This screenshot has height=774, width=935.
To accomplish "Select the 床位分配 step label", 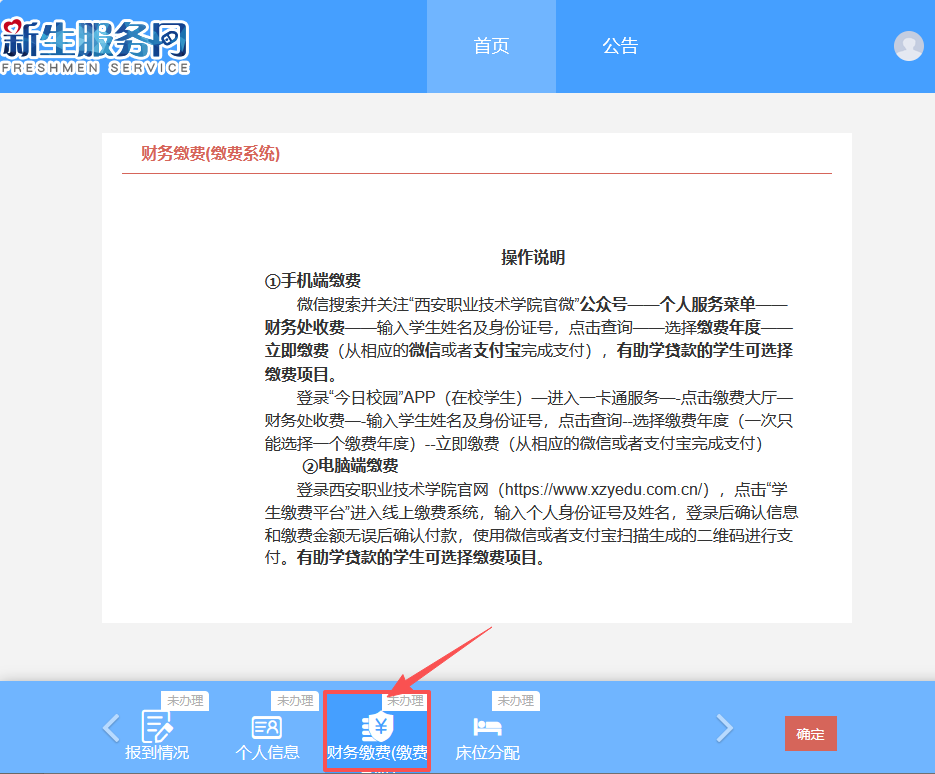I will click(x=487, y=753).
